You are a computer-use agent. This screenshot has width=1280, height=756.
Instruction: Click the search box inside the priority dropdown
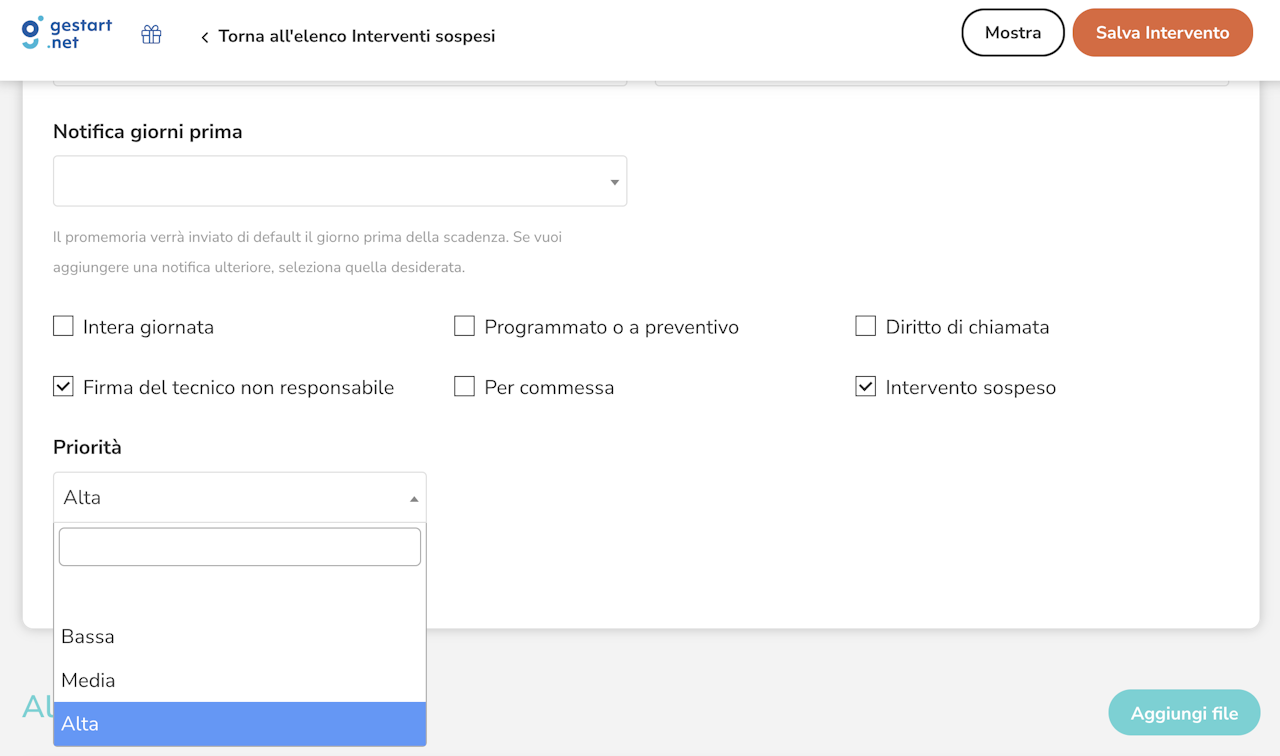tap(240, 546)
